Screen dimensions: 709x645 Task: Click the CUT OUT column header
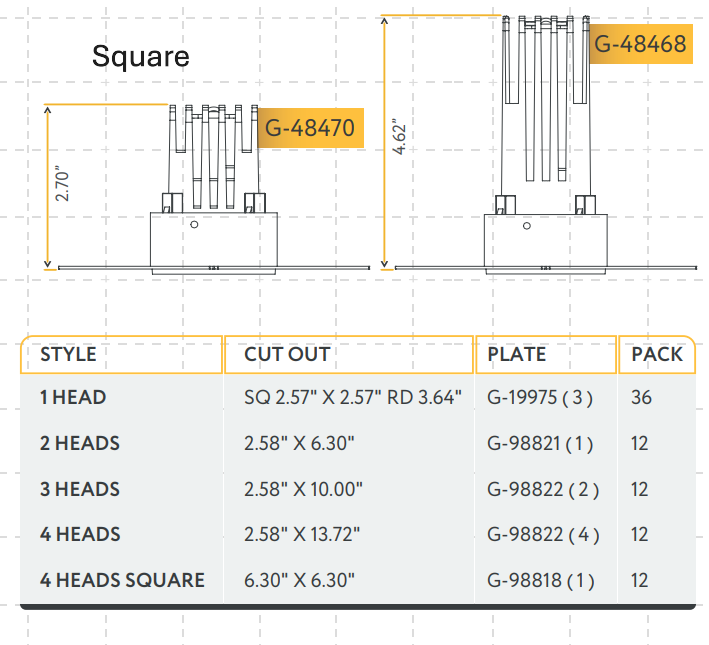287,354
